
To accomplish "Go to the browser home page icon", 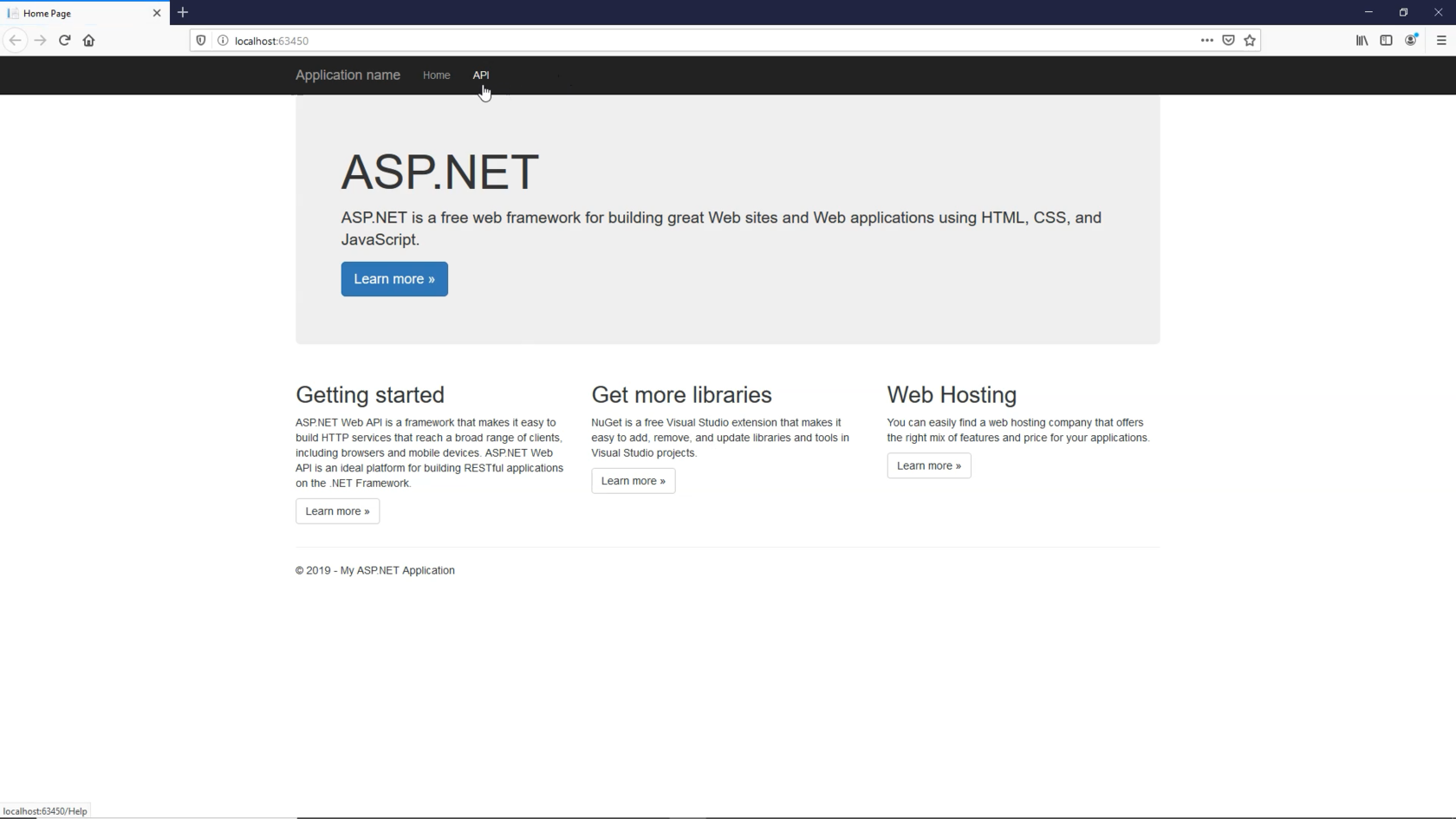I will (x=88, y=41).
